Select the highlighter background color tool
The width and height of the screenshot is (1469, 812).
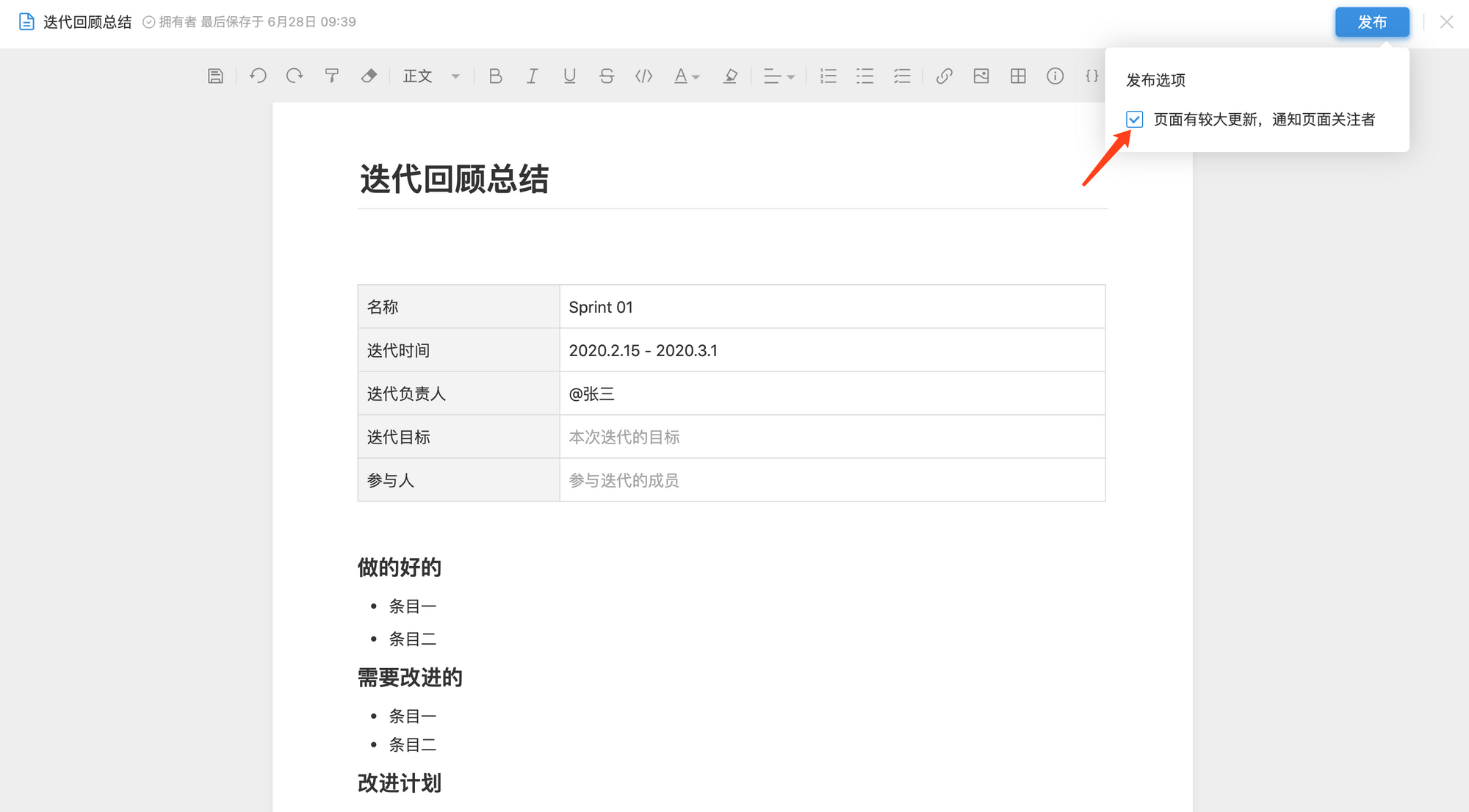[730, 76]
